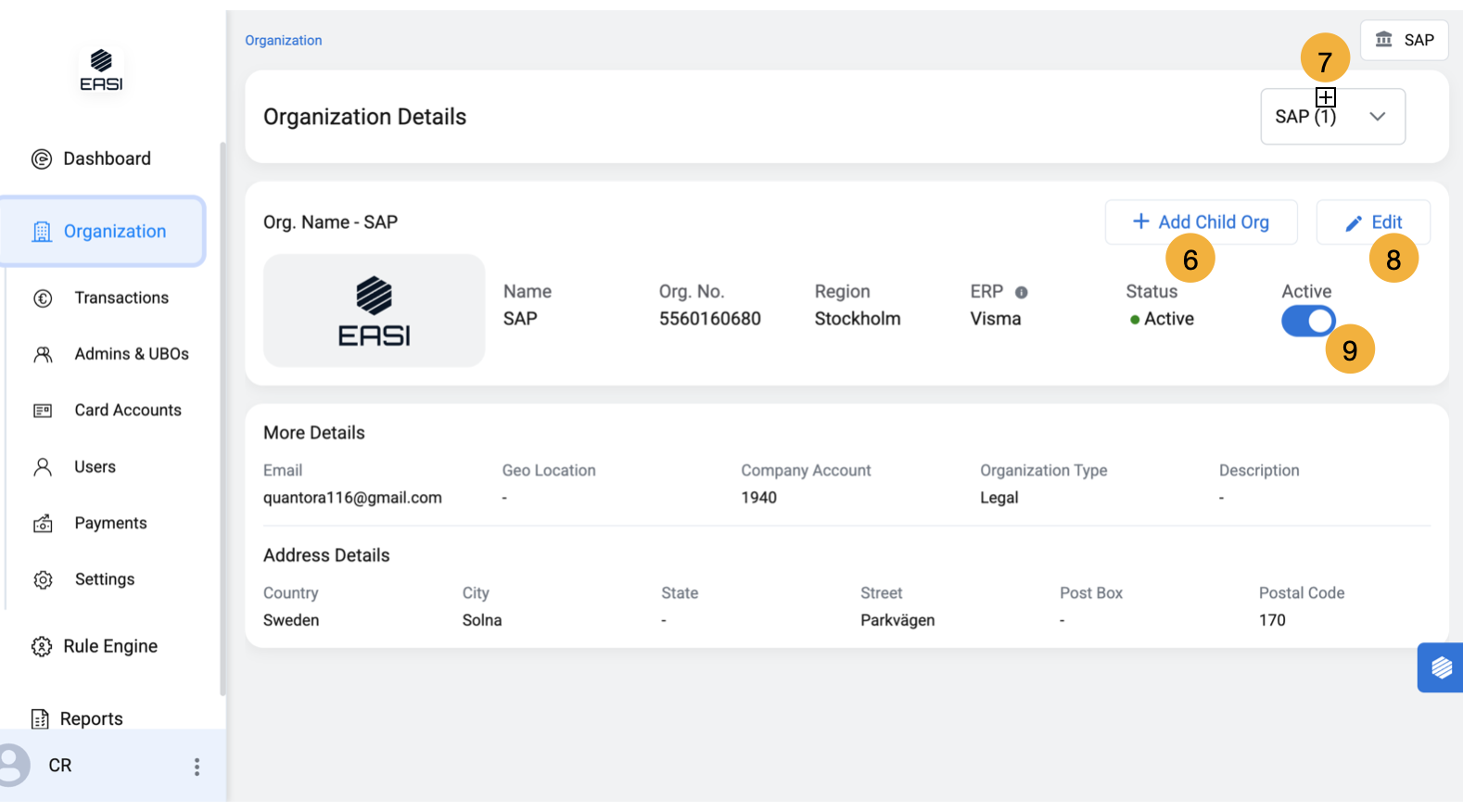1463x812 pixels.
Task: Click the Payments icon in sidebar
Action: pyautogui.click(x=43, y=524)
